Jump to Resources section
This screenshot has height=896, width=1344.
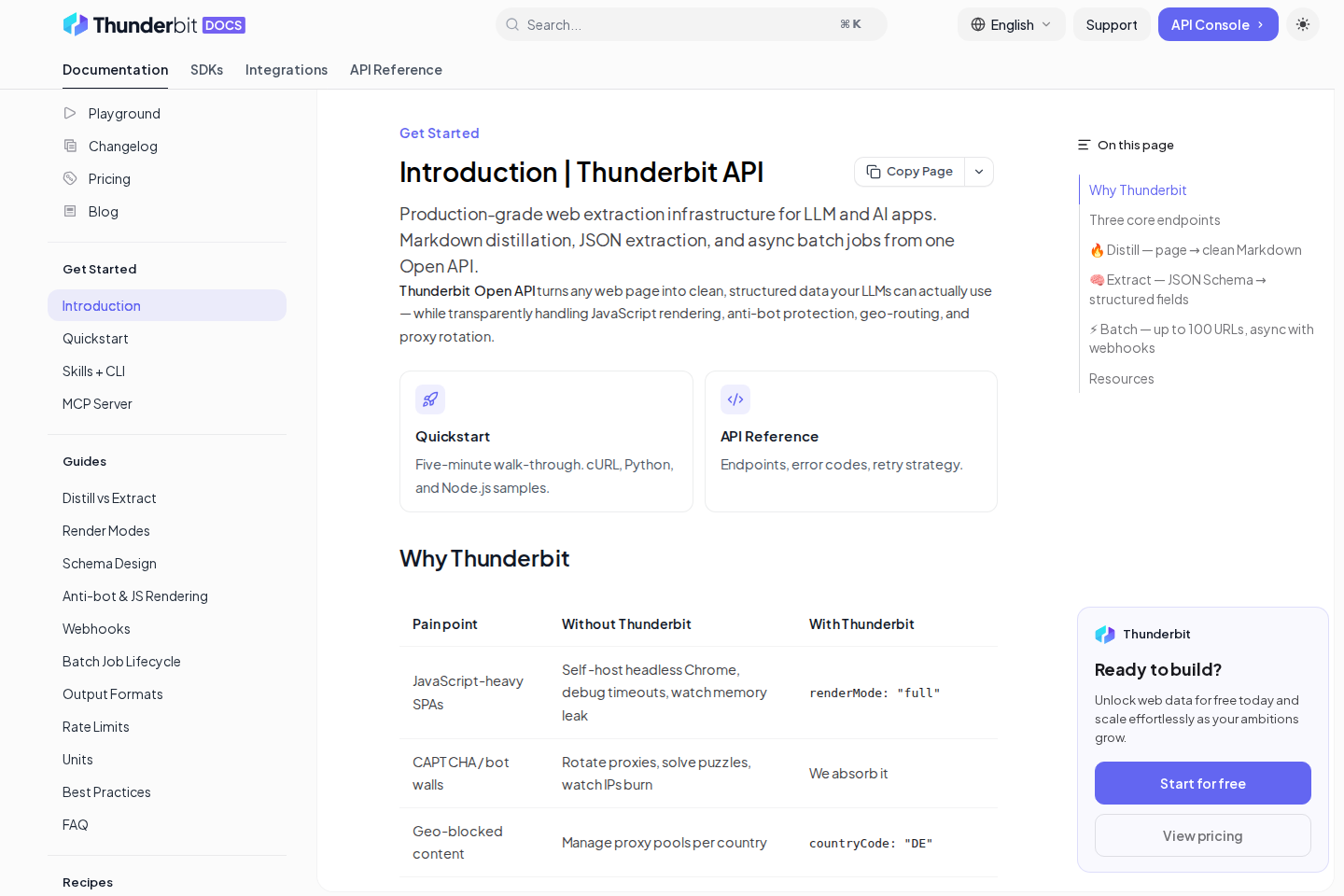pyautogui.click(x=1121, y=378)
